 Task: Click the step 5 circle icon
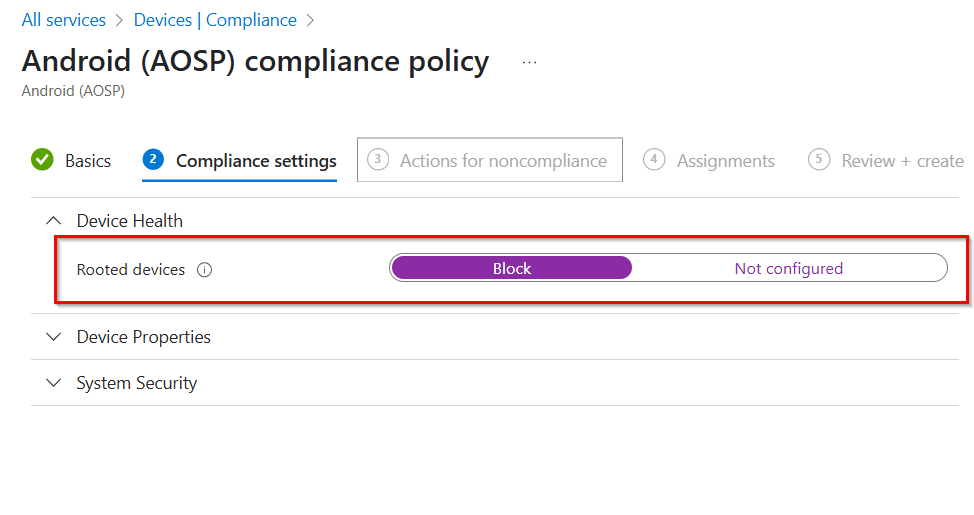819,160
